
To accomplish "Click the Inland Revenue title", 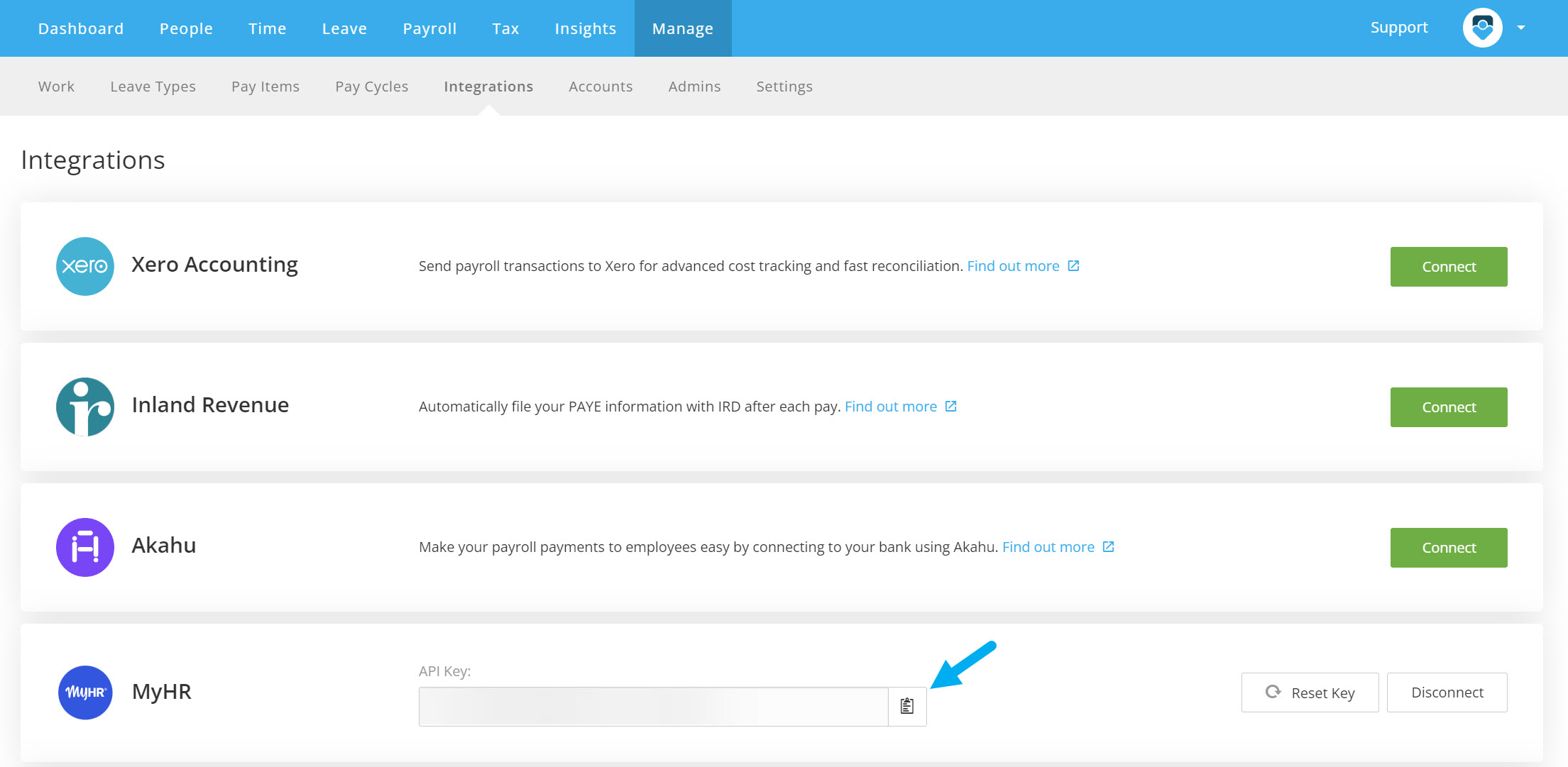I will [210, 405].
